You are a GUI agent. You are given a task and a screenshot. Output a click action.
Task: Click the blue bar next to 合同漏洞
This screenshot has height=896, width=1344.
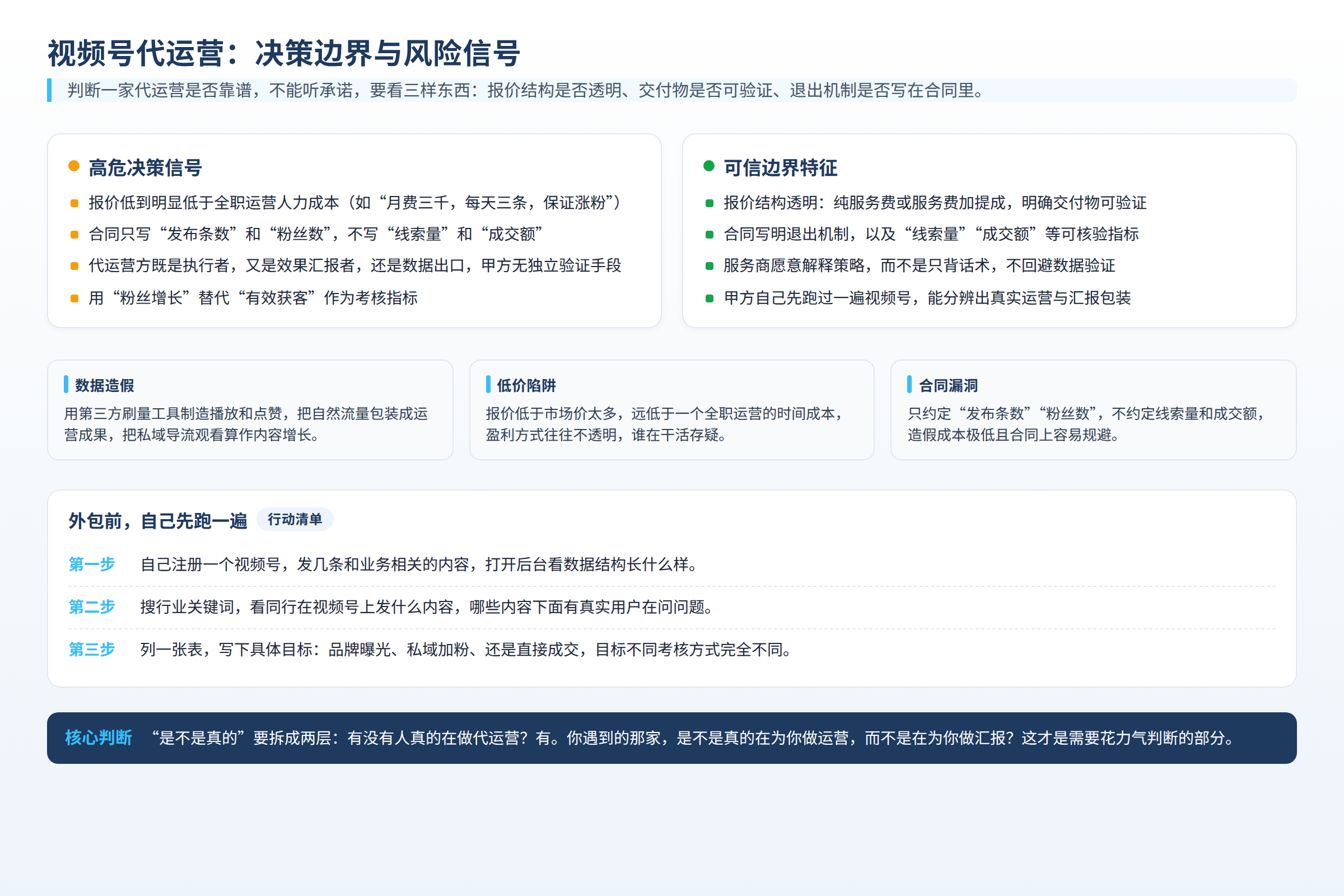909,385
